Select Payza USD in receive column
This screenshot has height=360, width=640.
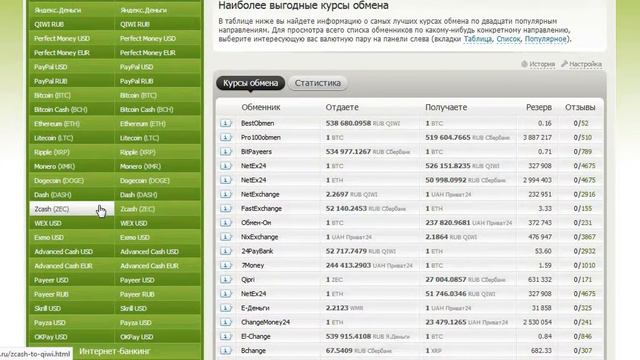coord(158,323)
